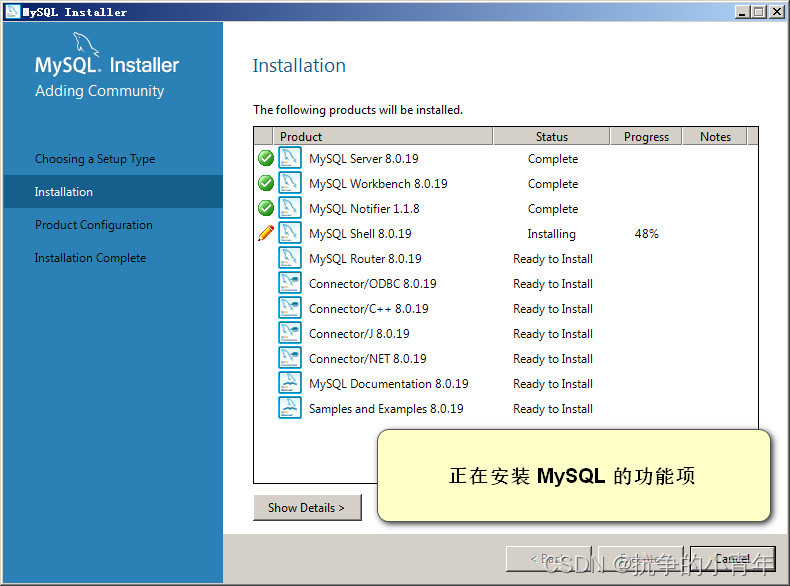
Task: Select the Samples and Examples 8.0.19 row text
Action: pyautogui.click(x=386, y=409)
